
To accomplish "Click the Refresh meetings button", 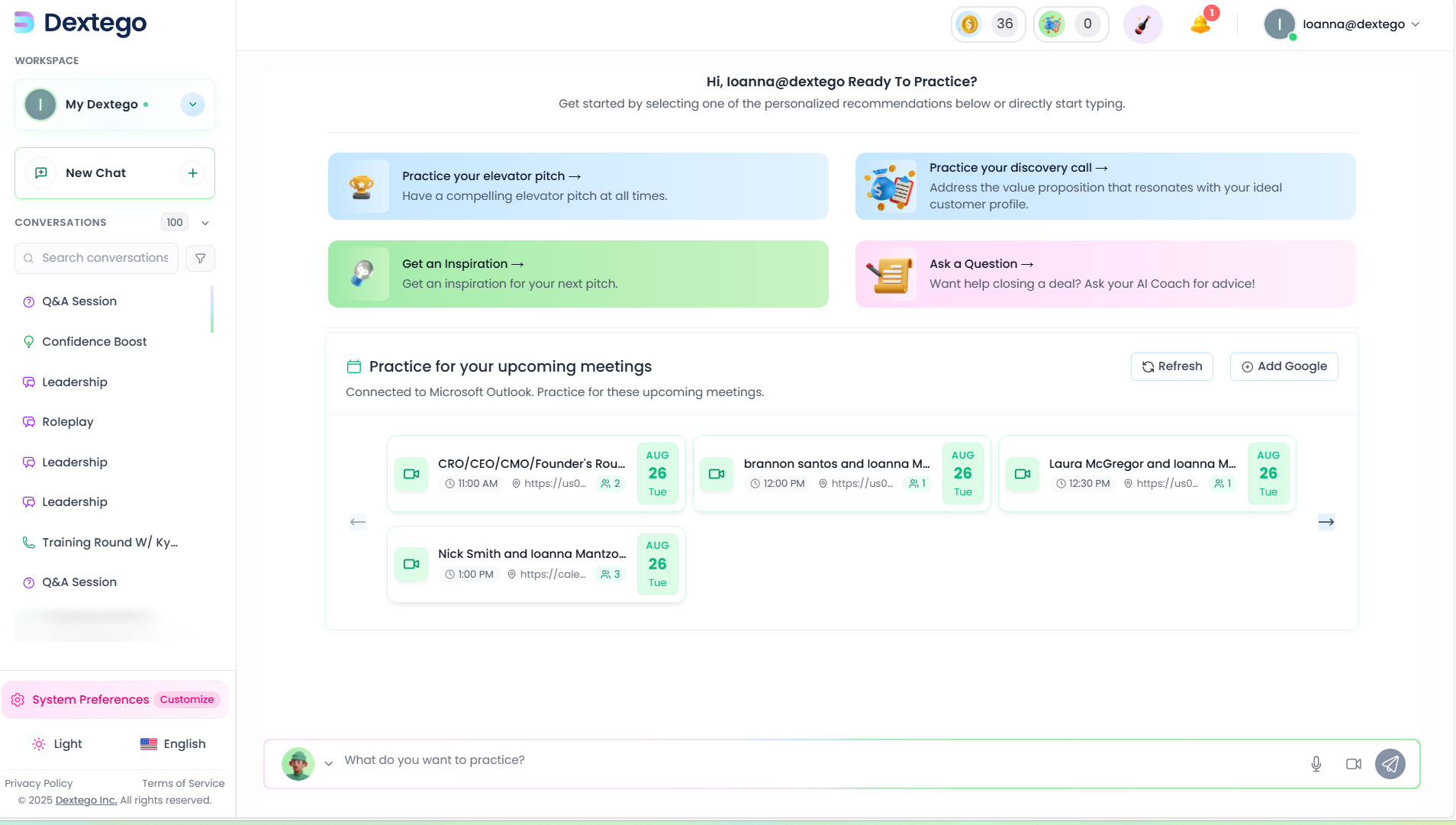I will coord(1171,366).
